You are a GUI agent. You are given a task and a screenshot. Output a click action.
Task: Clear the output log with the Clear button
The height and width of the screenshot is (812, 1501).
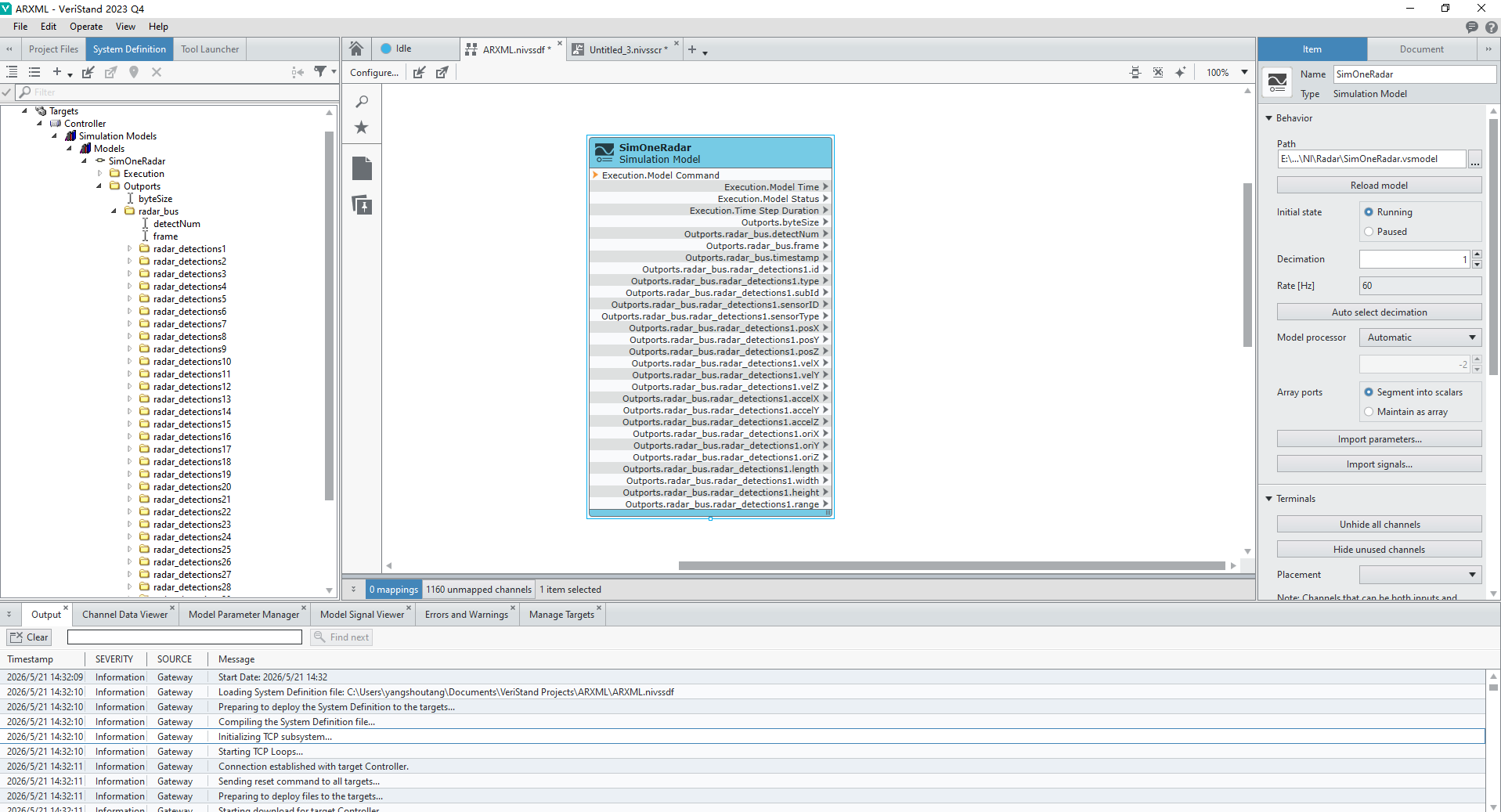click(x=29, y=637)
